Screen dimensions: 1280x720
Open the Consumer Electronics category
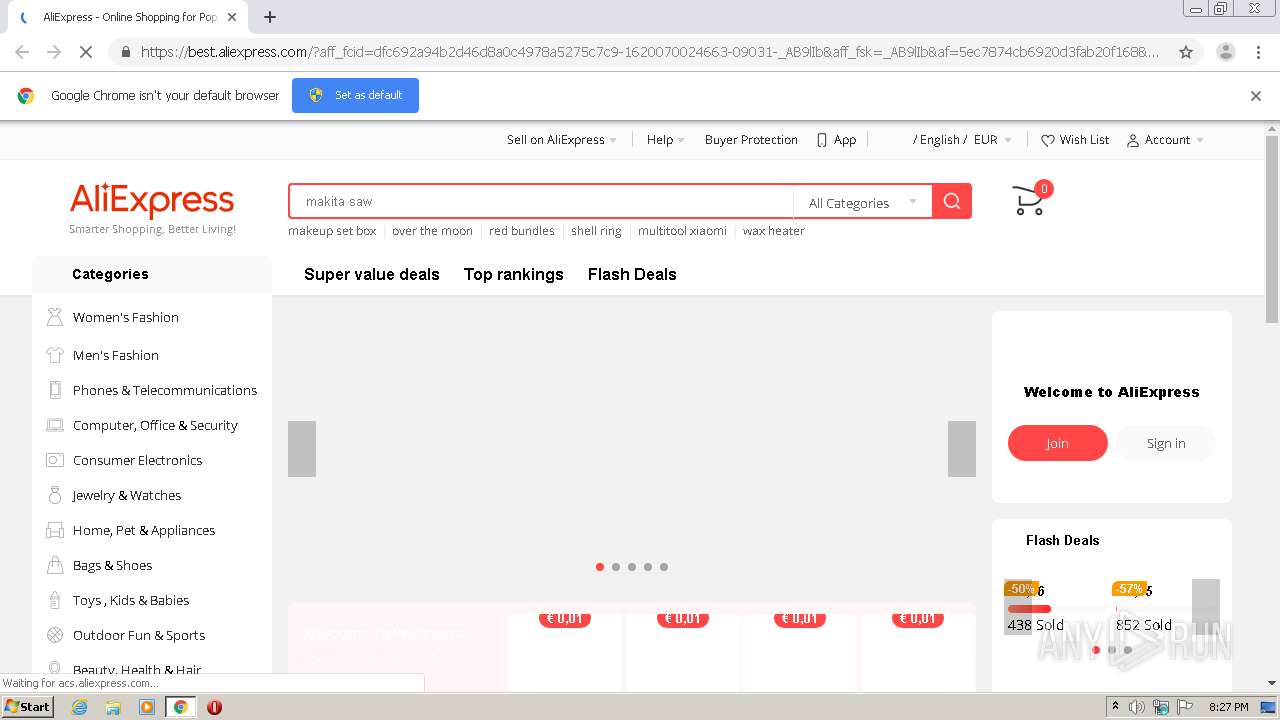pyautogui.click(x=138, y=460)
